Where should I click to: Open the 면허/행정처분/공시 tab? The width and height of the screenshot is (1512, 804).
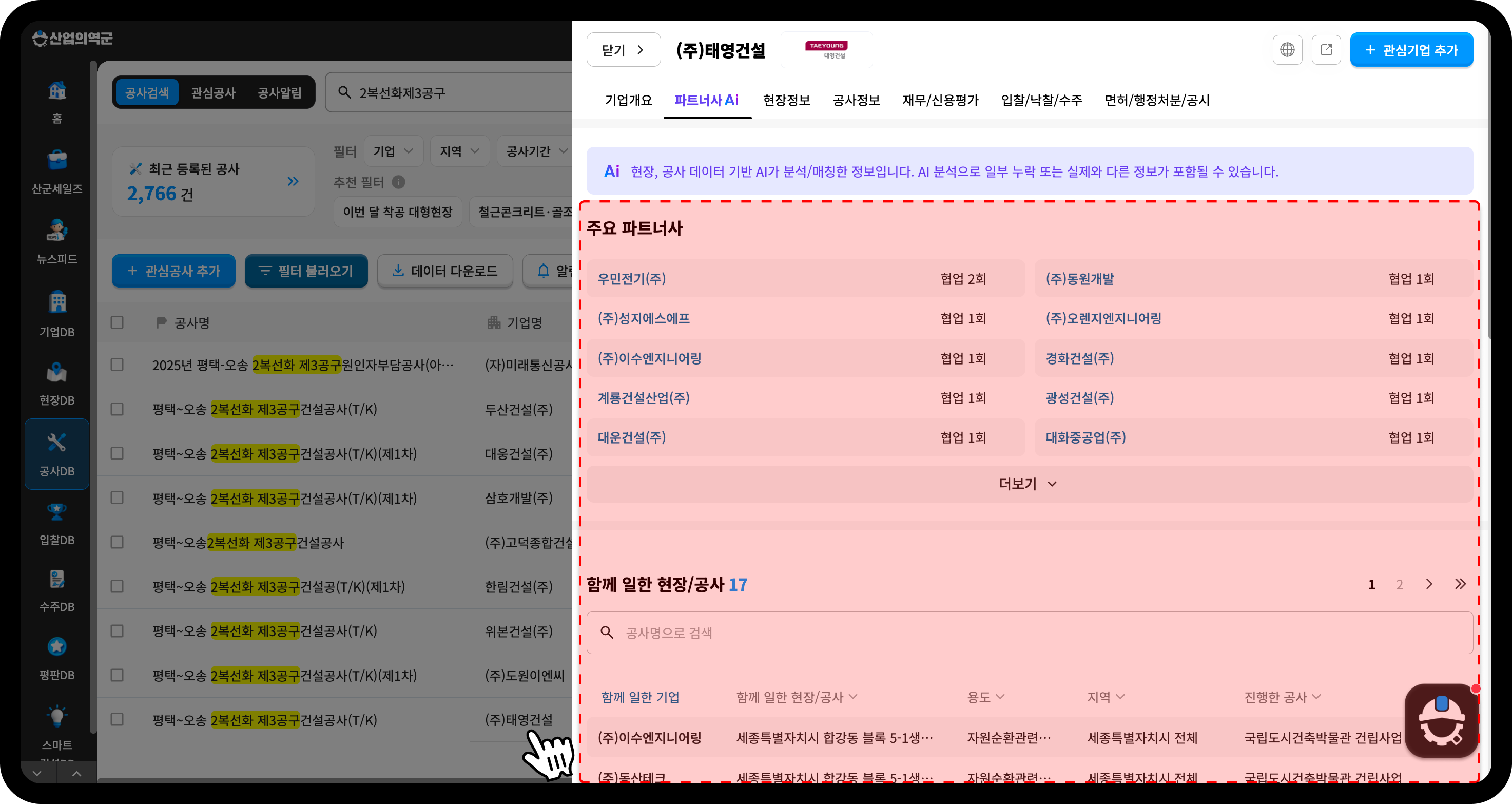1157,101
